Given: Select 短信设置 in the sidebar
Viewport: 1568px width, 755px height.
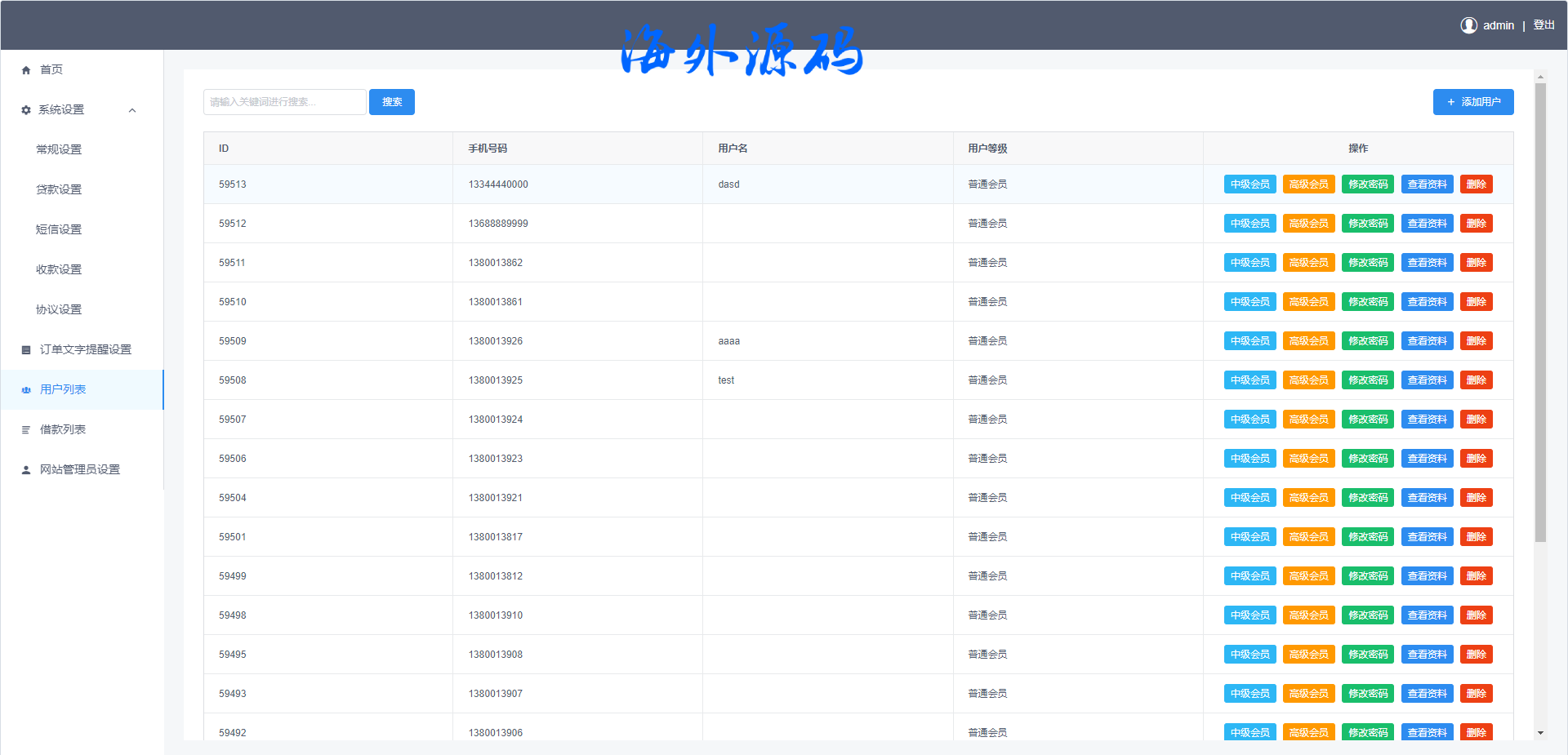Looking at the screenshot, I should point(59,229).
